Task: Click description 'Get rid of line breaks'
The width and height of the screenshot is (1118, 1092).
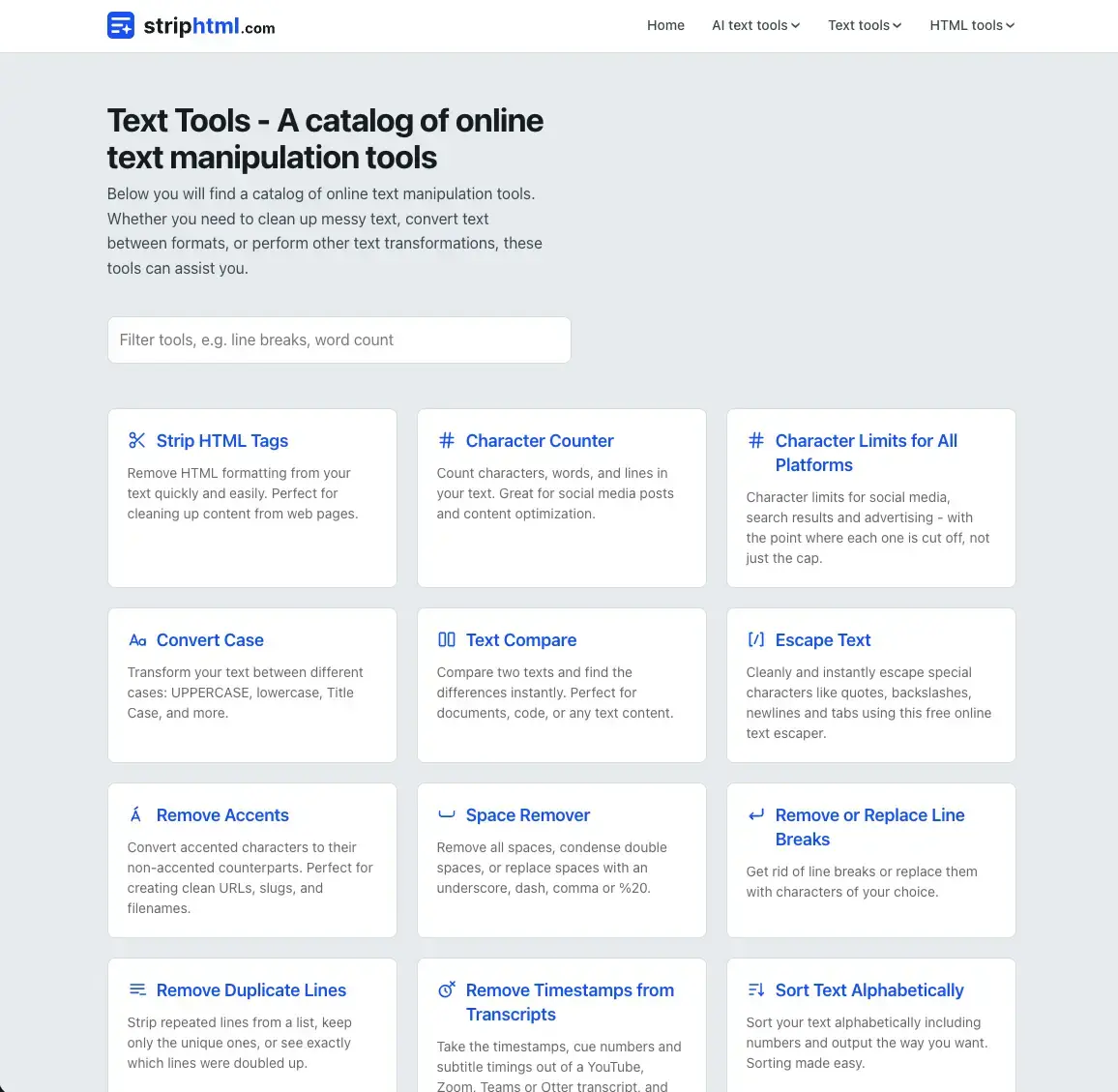Action: pyautogui.click(x=862, y=881)
